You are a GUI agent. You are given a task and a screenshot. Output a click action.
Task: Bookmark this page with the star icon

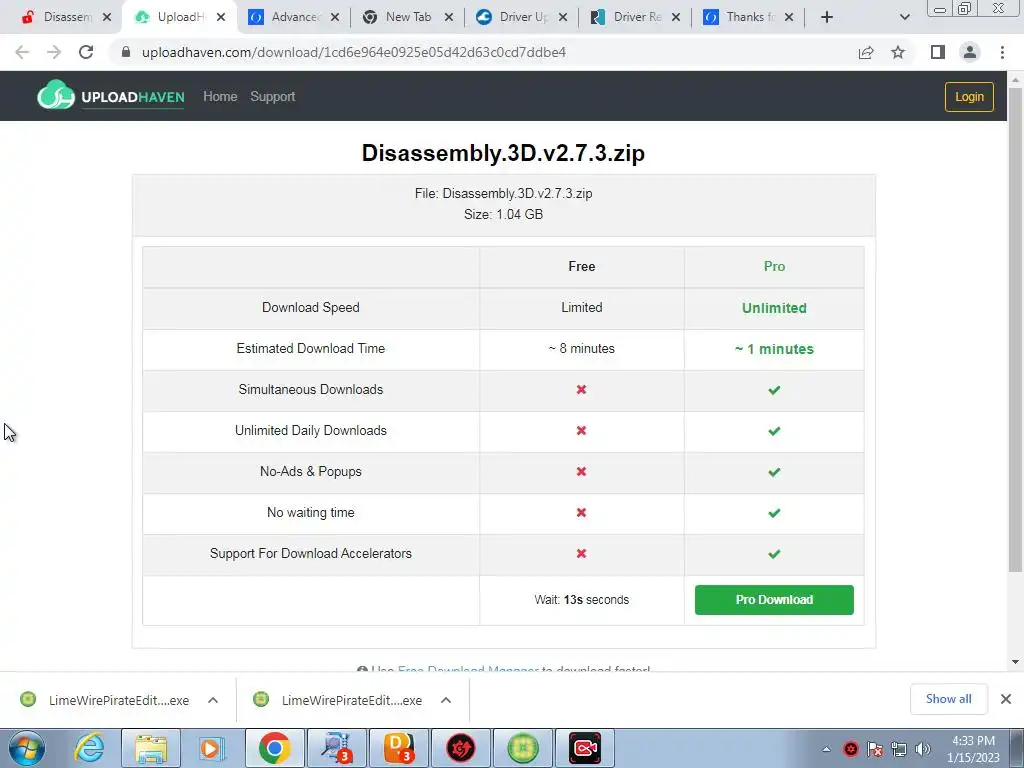tap(898, 52)
